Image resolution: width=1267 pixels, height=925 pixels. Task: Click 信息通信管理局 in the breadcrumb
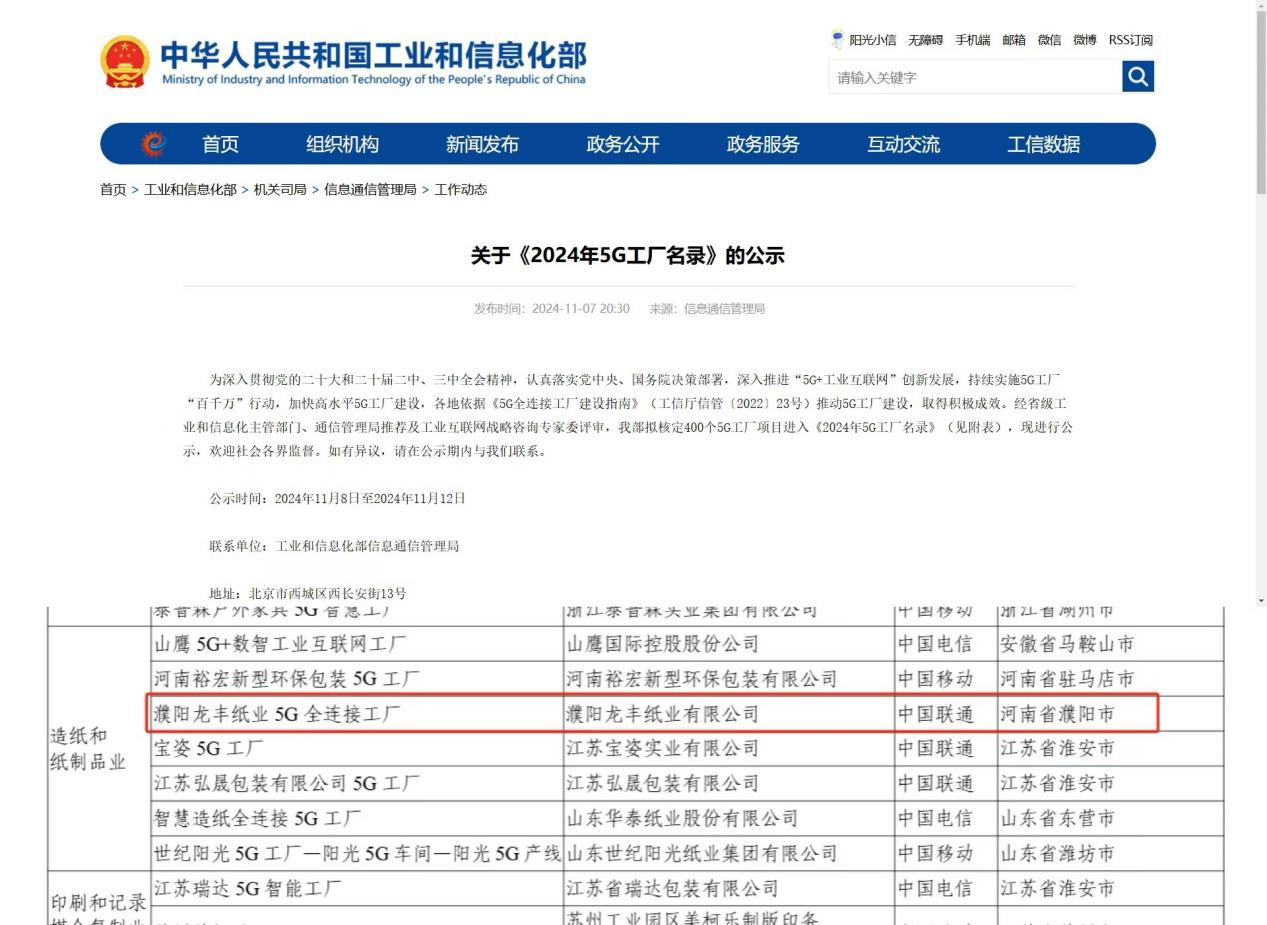click(370, 190)
